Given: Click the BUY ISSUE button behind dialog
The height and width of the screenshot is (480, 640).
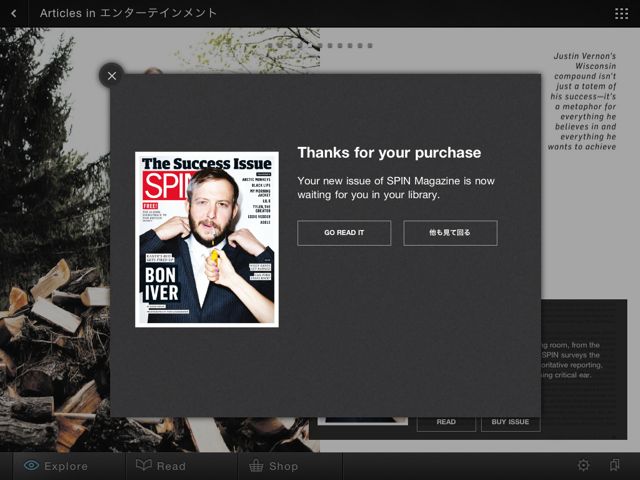Looking at the screenshot, I should coord(511,424).
